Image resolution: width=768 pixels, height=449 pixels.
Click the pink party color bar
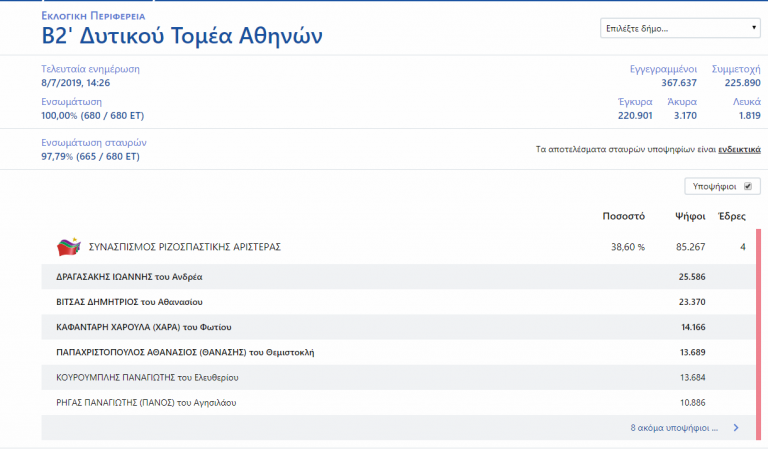759,334
